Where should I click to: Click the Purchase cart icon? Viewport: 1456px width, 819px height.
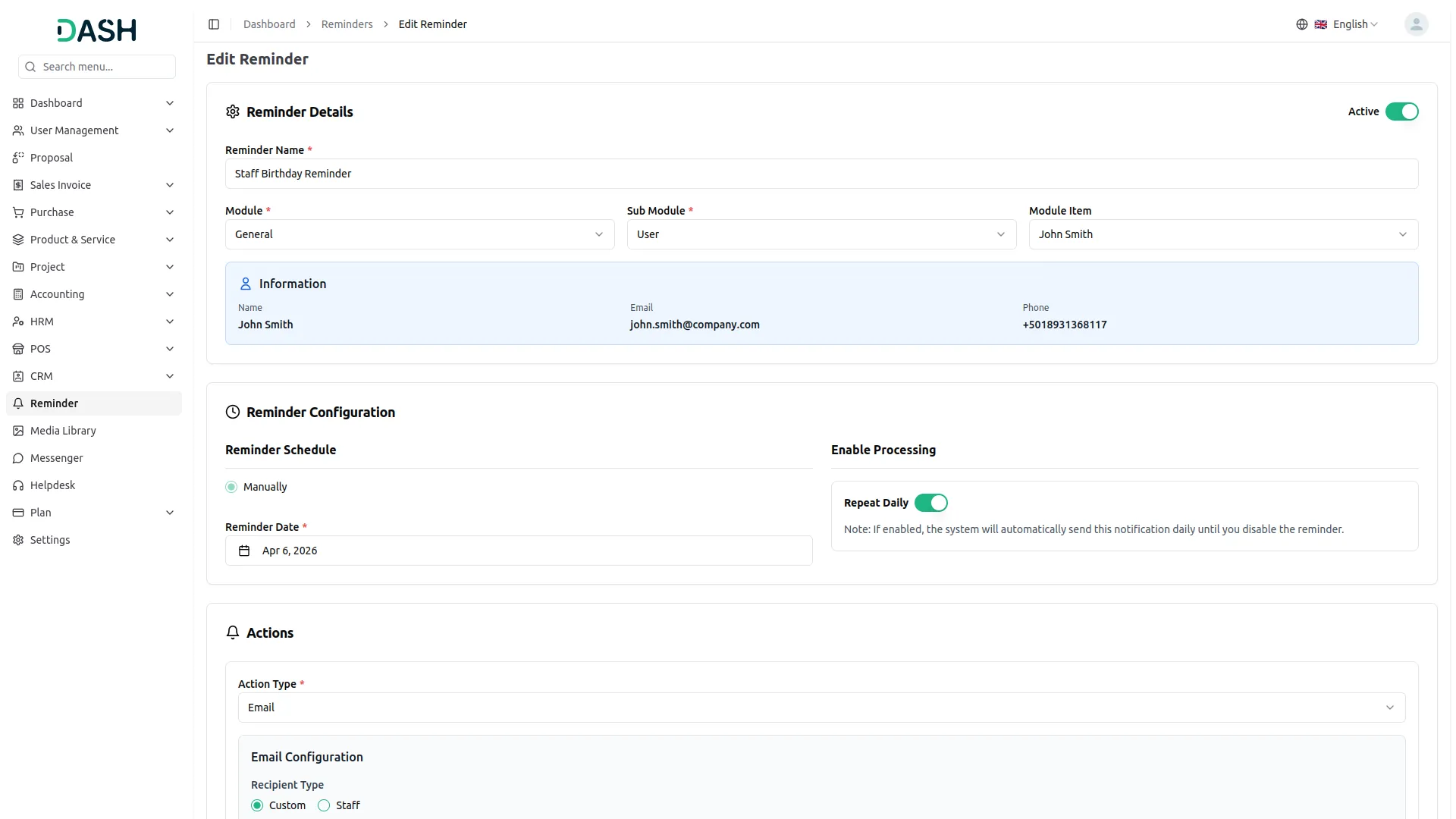(18, 212)
